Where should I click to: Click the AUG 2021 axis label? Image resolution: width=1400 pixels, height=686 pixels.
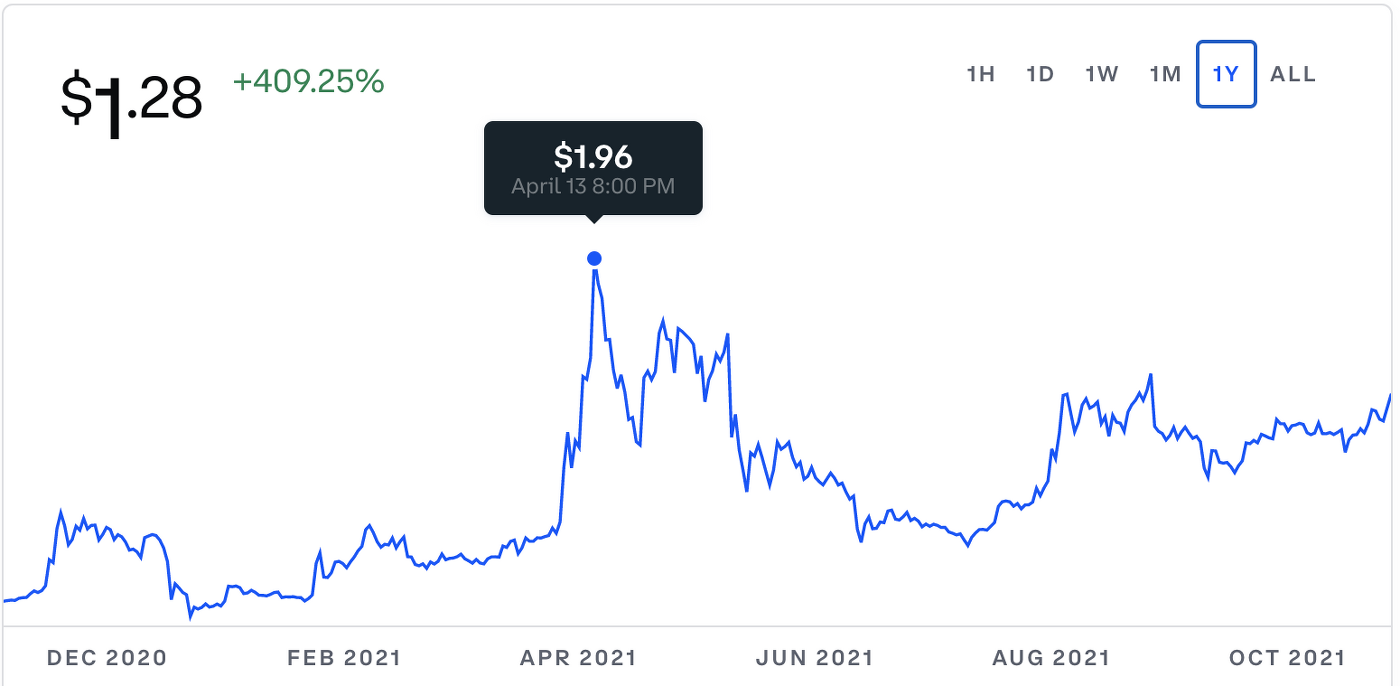1051,658
